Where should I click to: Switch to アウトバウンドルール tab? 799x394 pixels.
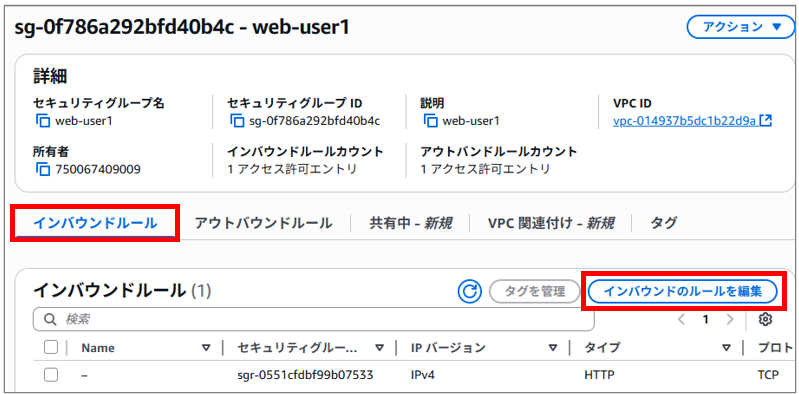[x=263, y=223]
